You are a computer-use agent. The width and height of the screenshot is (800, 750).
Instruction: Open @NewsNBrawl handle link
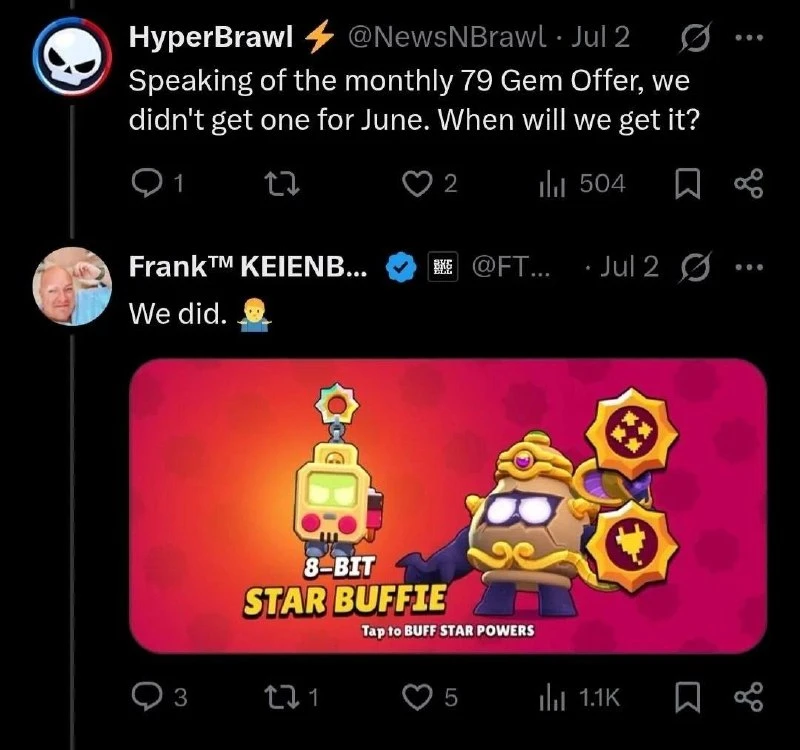pyautogui.click(x=447, y=37)
